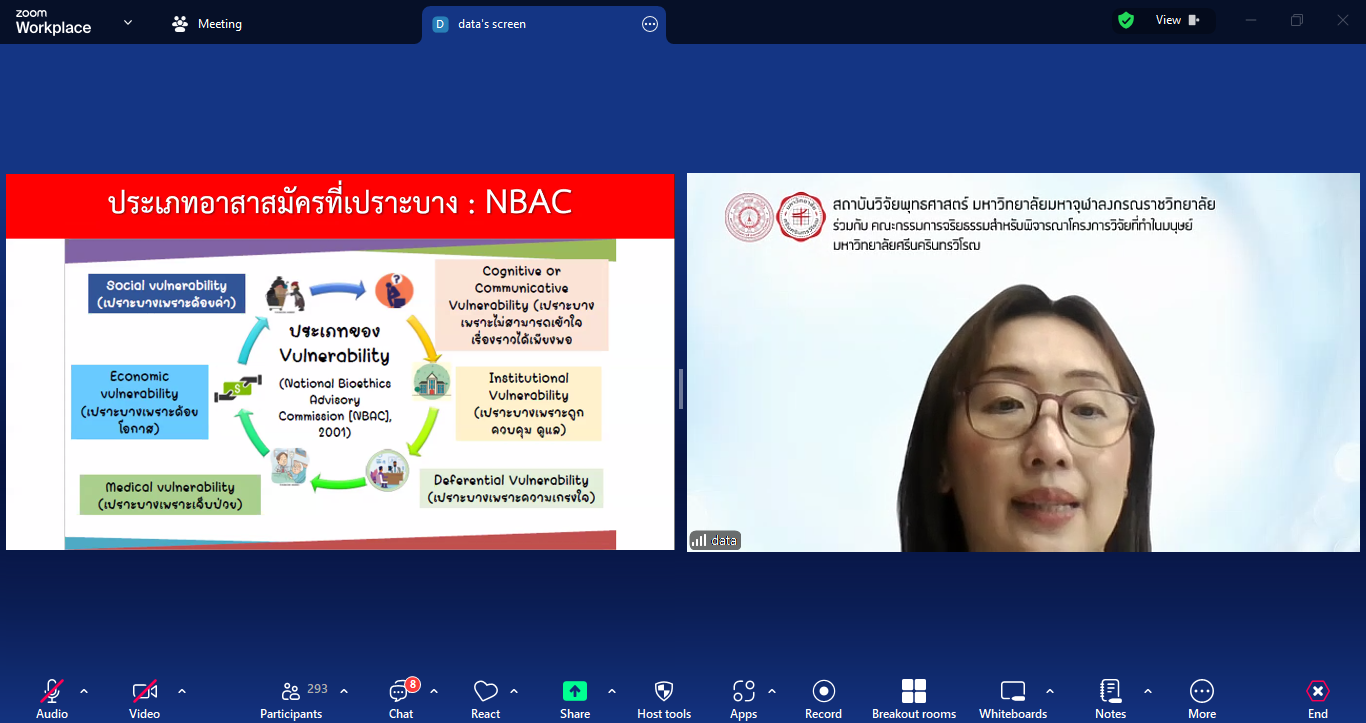The height and width of the screenshot is (723, 1366).
Task: Expand the video options chevron
Action: click(x=182, y=691)
